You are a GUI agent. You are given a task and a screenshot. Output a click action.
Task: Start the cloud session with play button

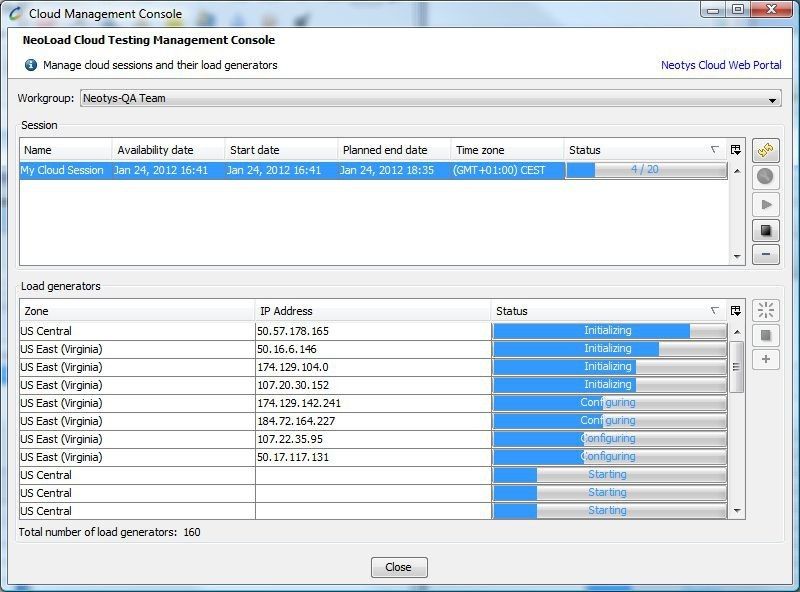point(766,204)
